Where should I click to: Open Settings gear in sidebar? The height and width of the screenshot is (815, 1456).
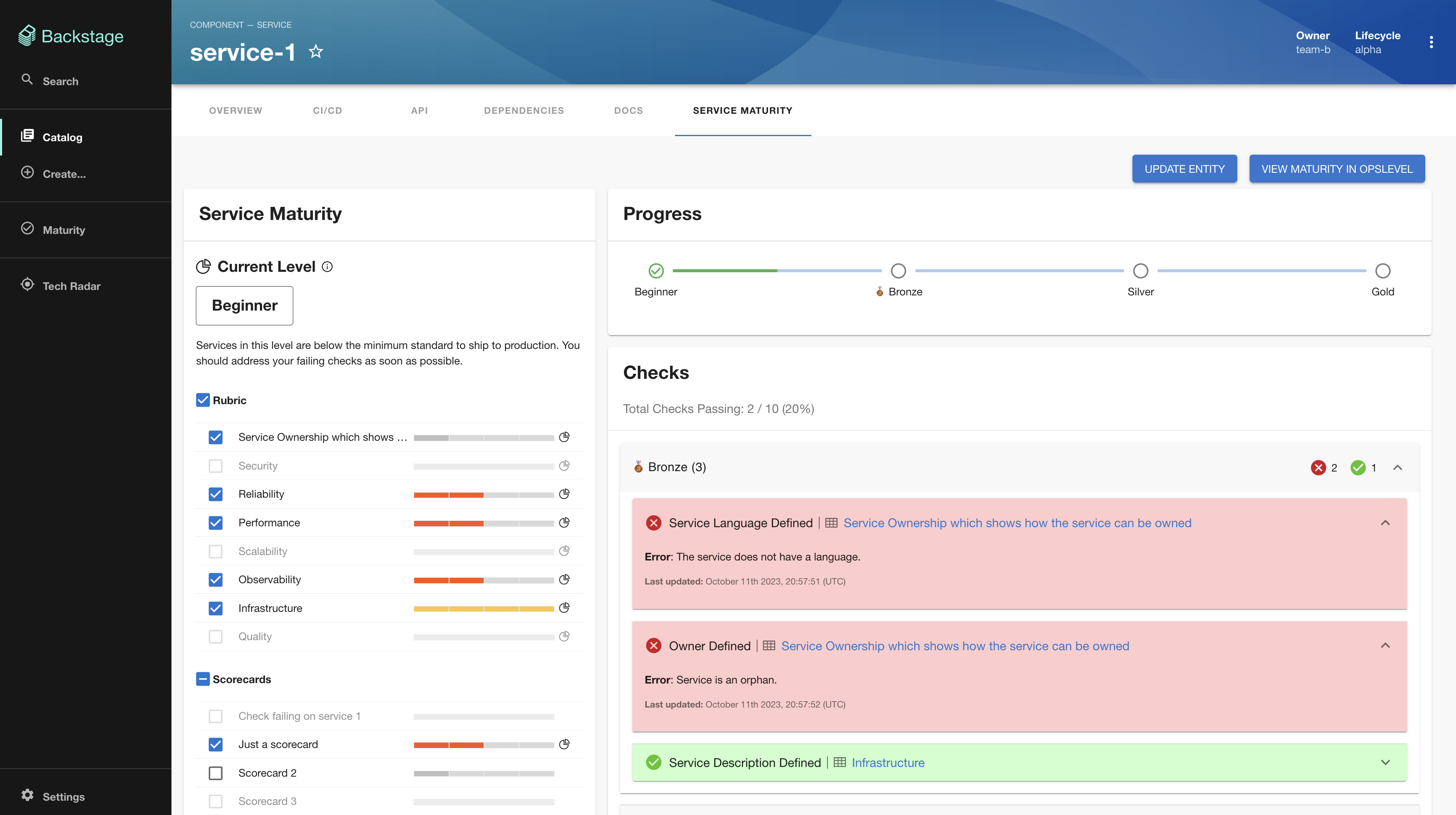(27, 796)
